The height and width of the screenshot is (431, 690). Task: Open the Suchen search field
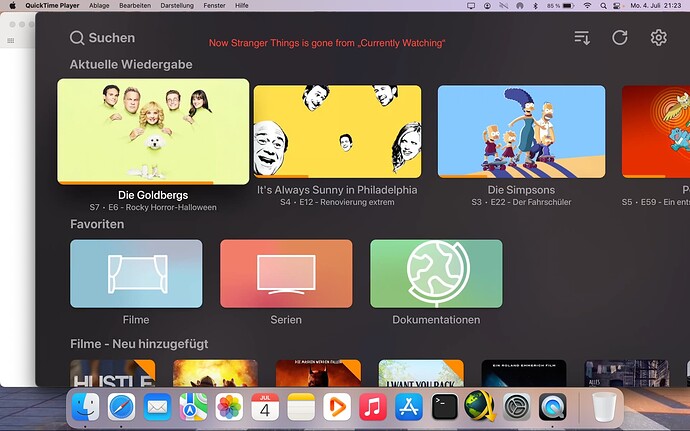(103, 38)
